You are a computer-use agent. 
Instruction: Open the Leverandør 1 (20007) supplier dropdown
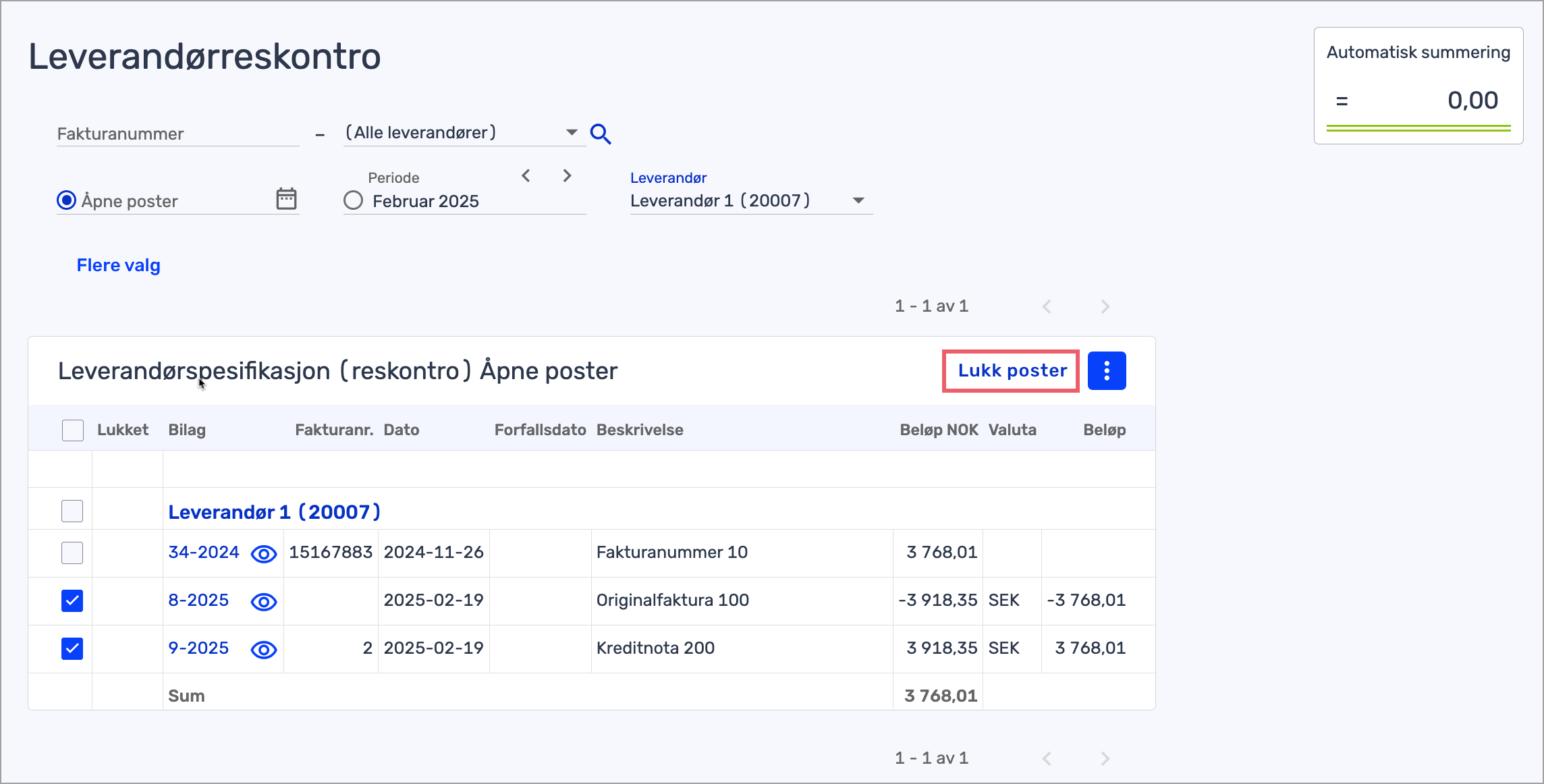pyautogui.click(x=751, y=200)
